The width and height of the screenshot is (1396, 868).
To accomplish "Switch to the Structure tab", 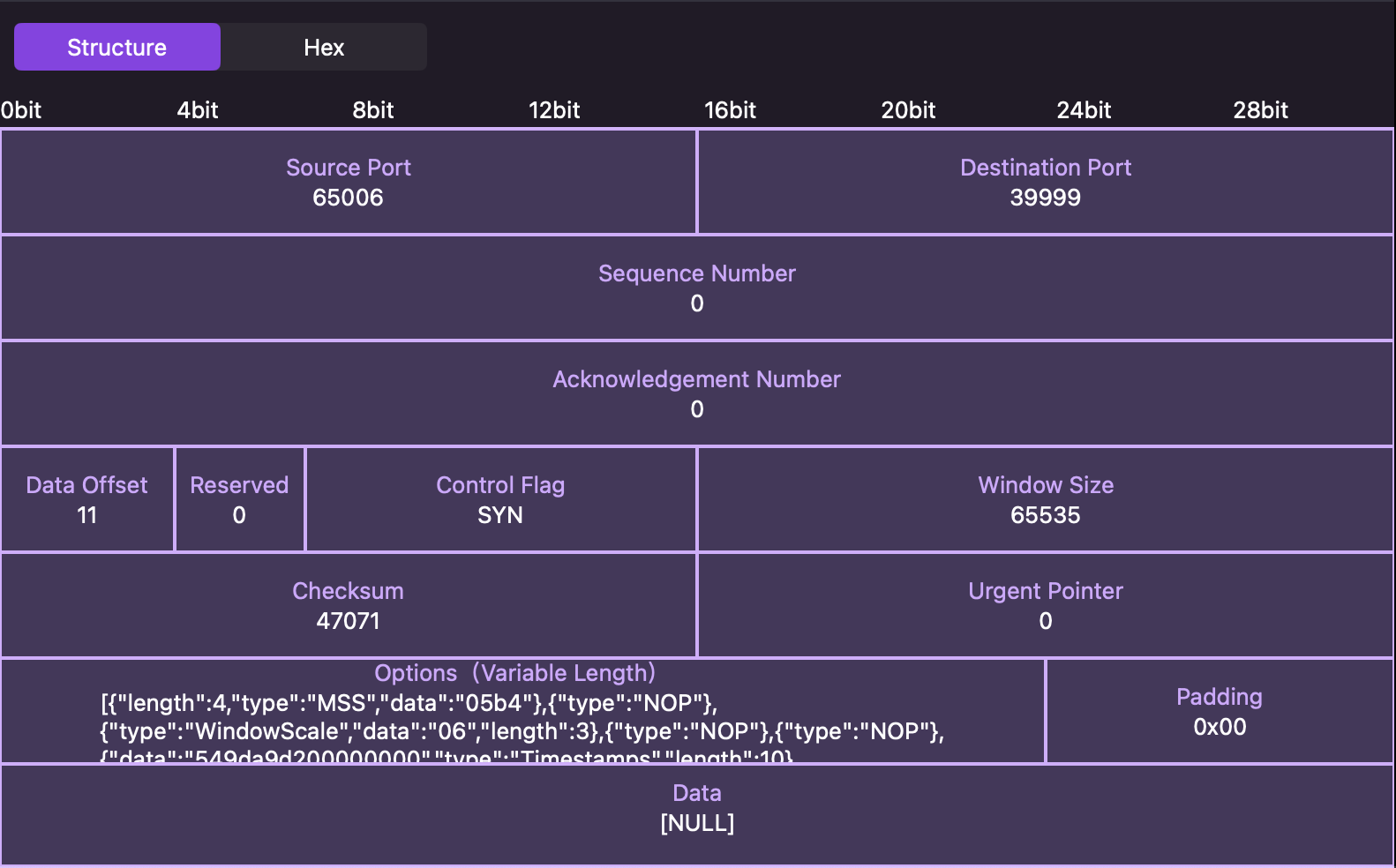I will pyautogui.click(x=117, y=47).
